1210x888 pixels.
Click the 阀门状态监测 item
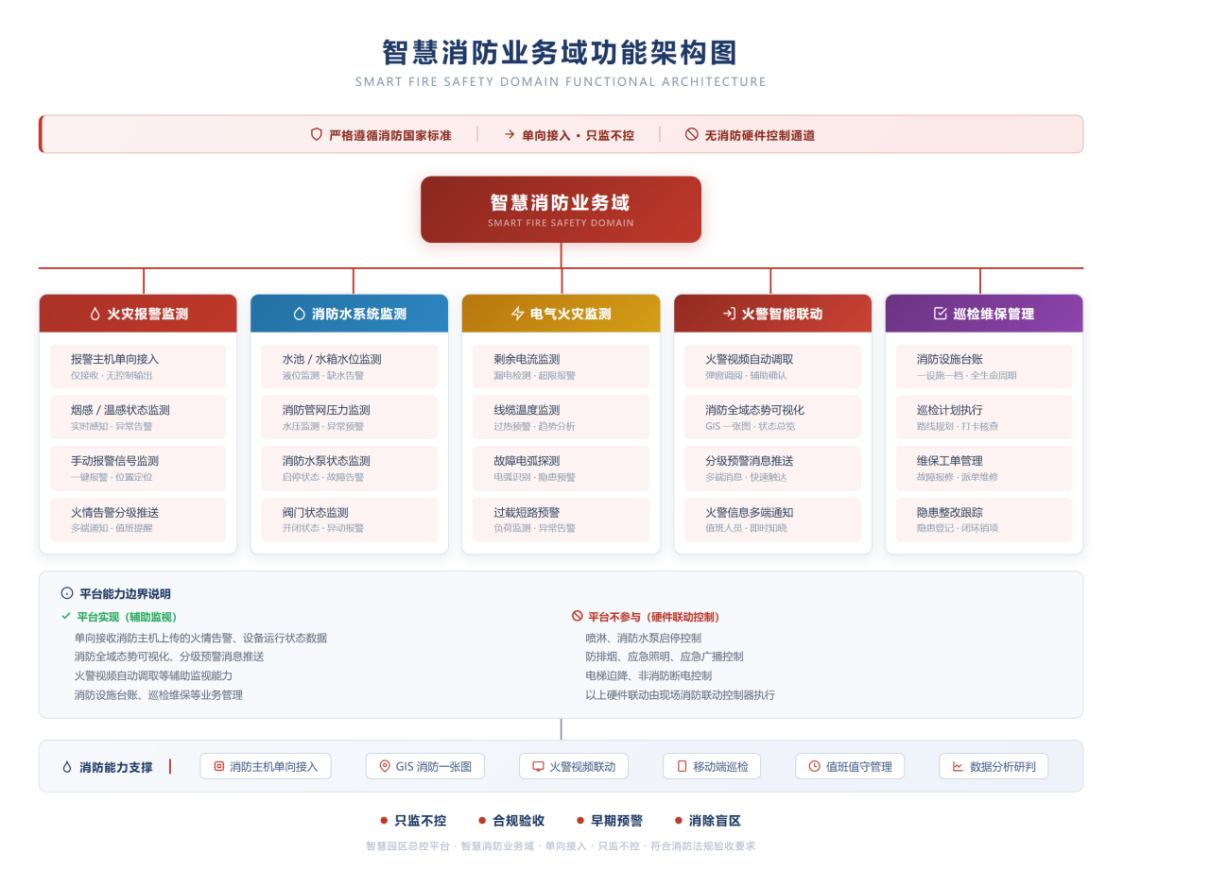tap(350, 519)
